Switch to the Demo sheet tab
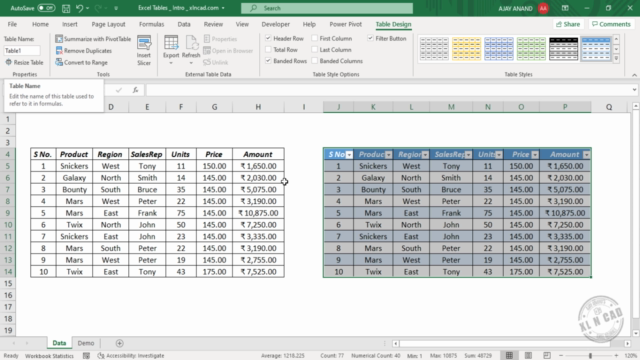The height and width of the screenshot is (360, 640). 86,343
